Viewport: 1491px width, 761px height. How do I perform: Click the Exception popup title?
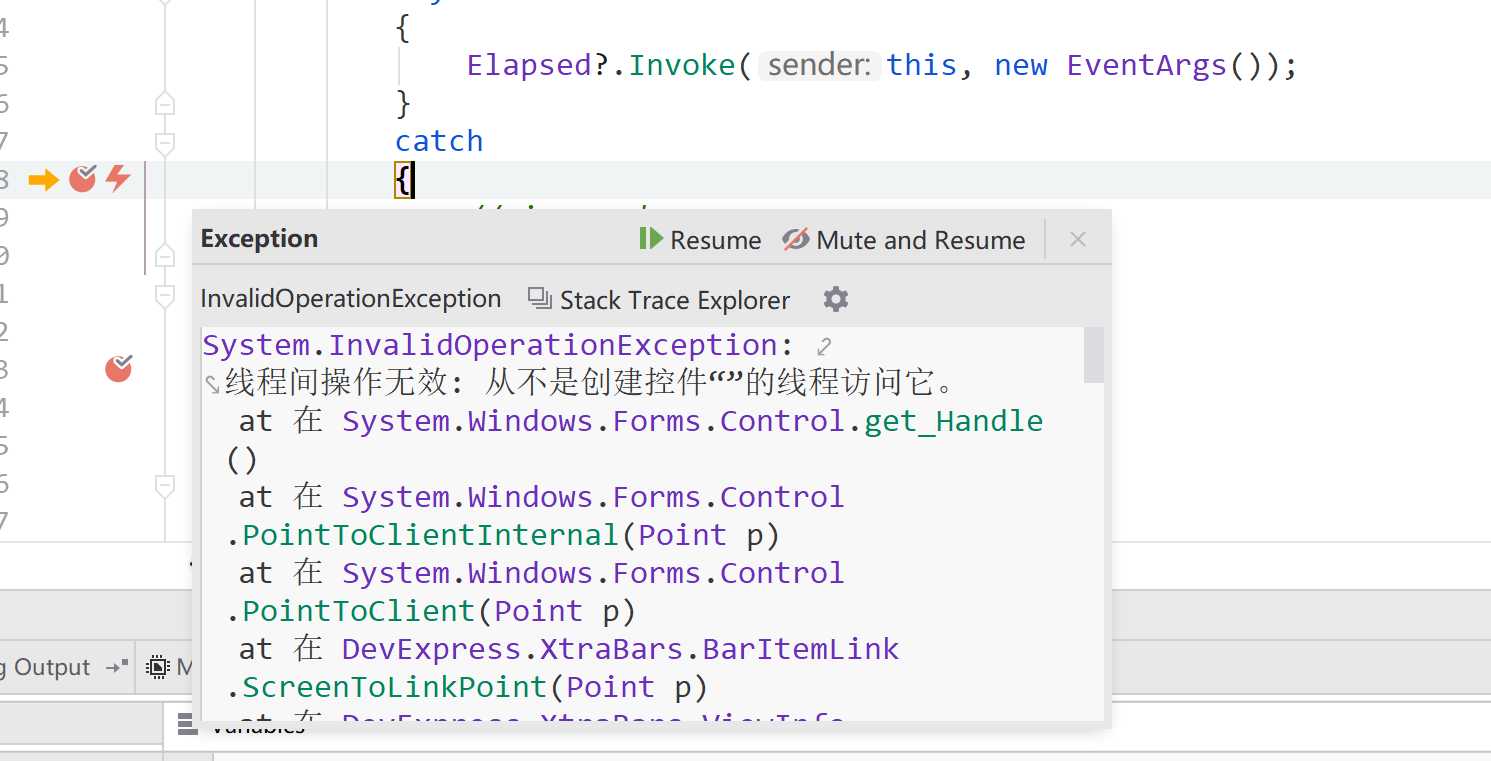(259, 239)
